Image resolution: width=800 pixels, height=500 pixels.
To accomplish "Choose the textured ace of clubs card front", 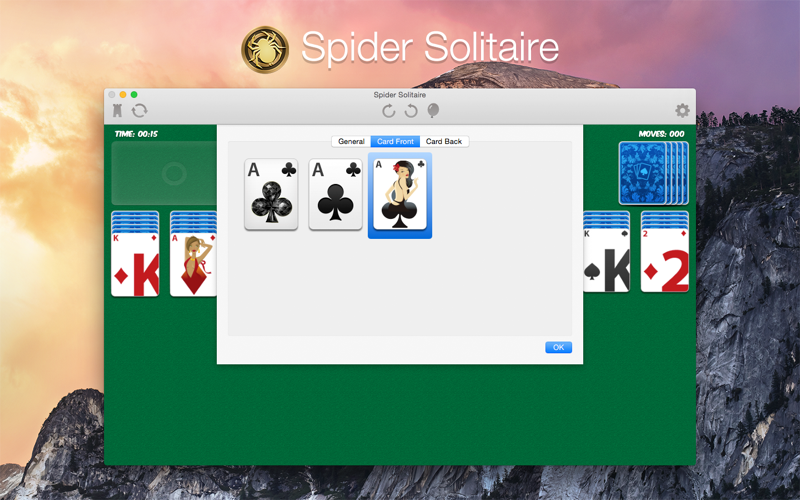I will (271, 194).
